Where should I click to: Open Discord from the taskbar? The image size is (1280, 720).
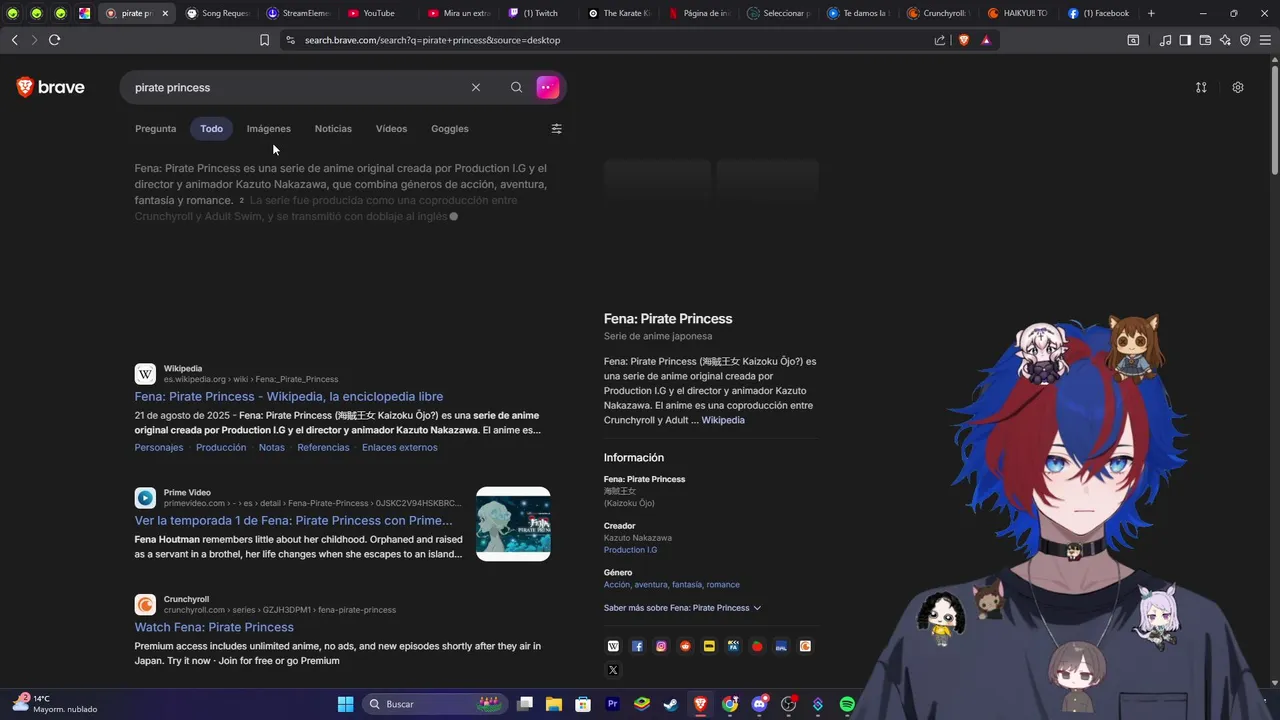click(759, 704)
